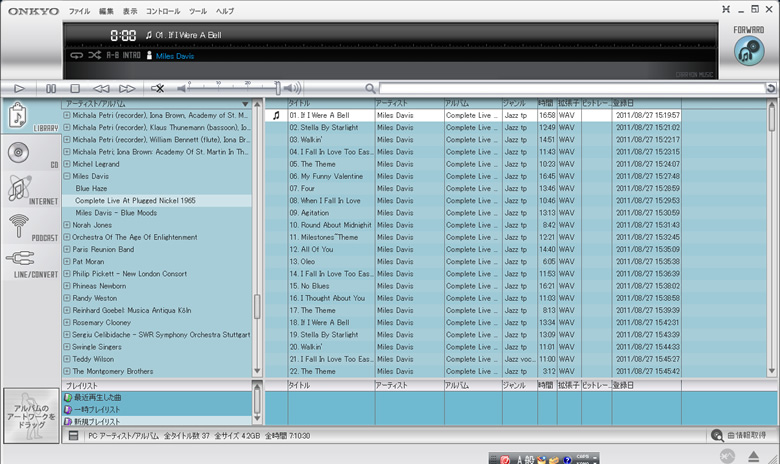Click the list view icon in status bar
780x464 pixels.
click(74, 436)
